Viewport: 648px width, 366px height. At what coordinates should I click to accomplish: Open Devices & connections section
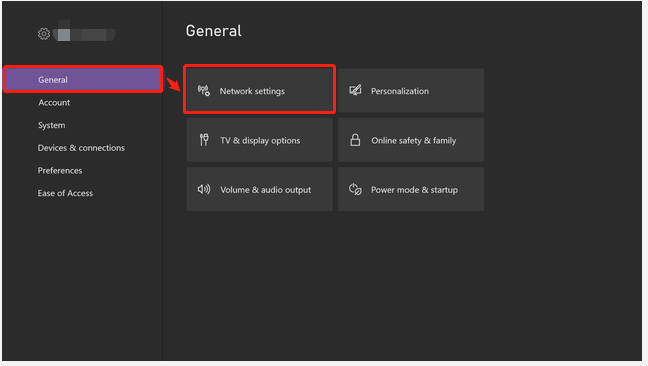click(x=81, y=148)
